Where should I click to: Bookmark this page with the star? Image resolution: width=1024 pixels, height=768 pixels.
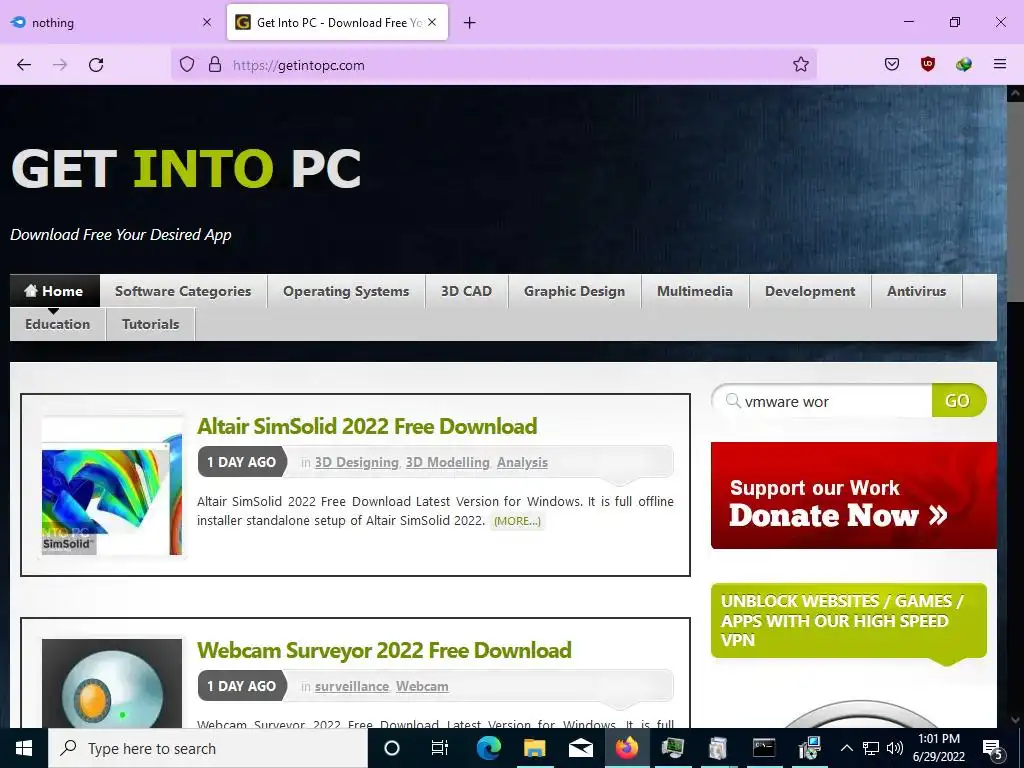[x=801, y=65]
